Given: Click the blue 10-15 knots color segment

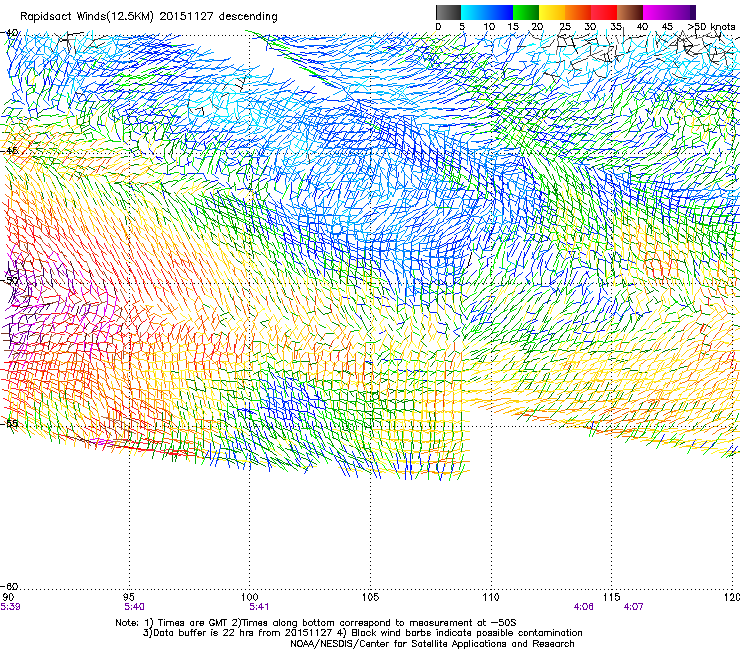Looking at the screenshot, I should pyautogui.click(x=500, y=12).
